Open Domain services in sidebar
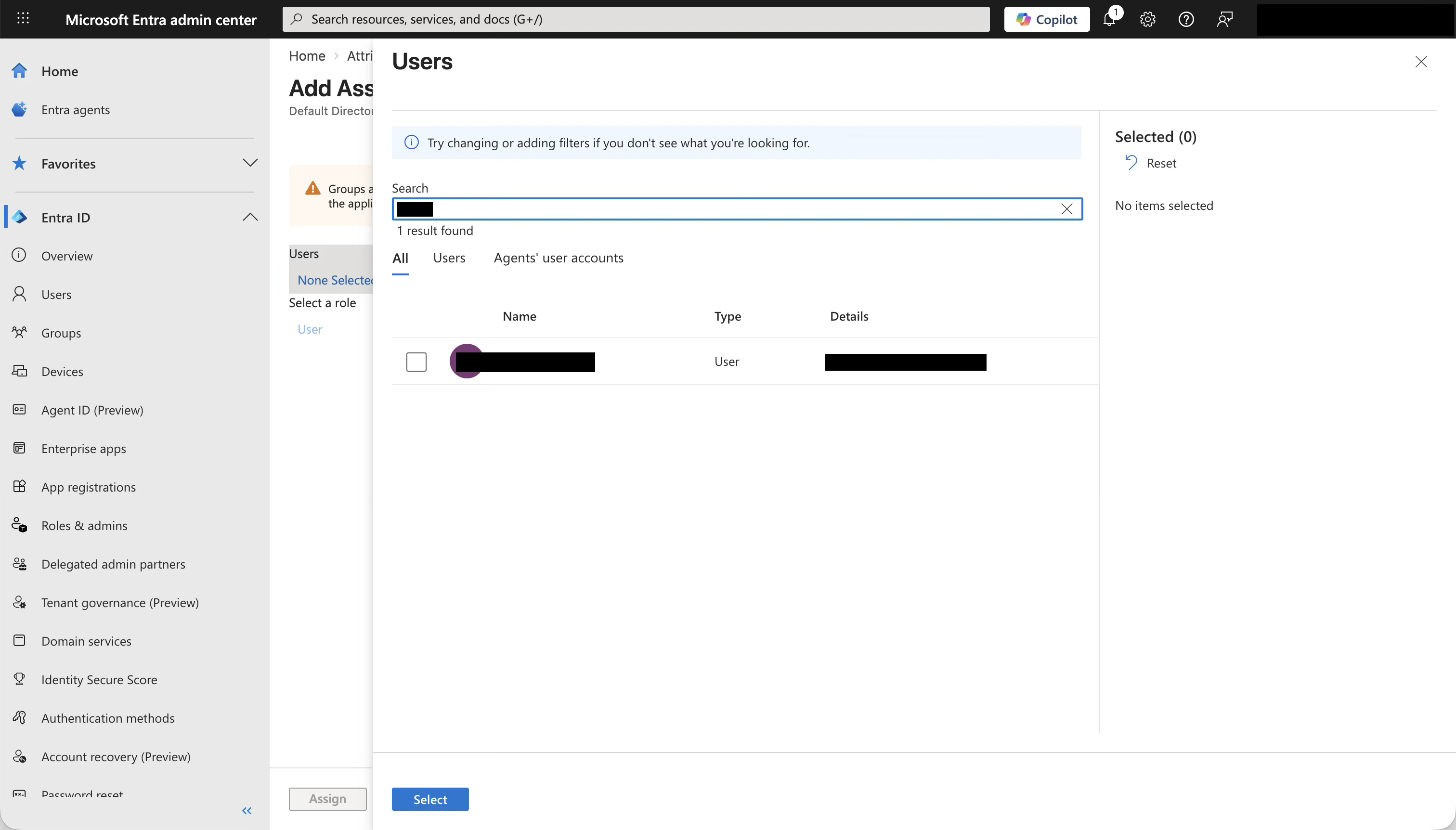This screenshot has height=830, width=1456. [86, 641]
